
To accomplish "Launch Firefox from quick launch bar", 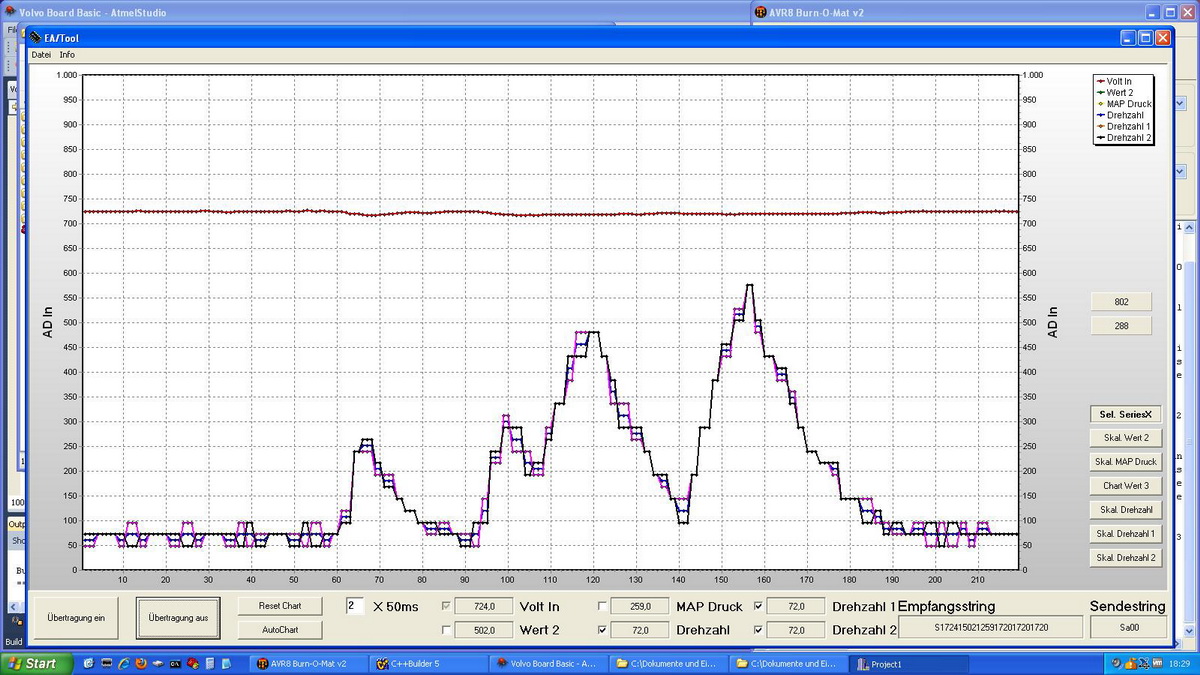I will [140, 663].
